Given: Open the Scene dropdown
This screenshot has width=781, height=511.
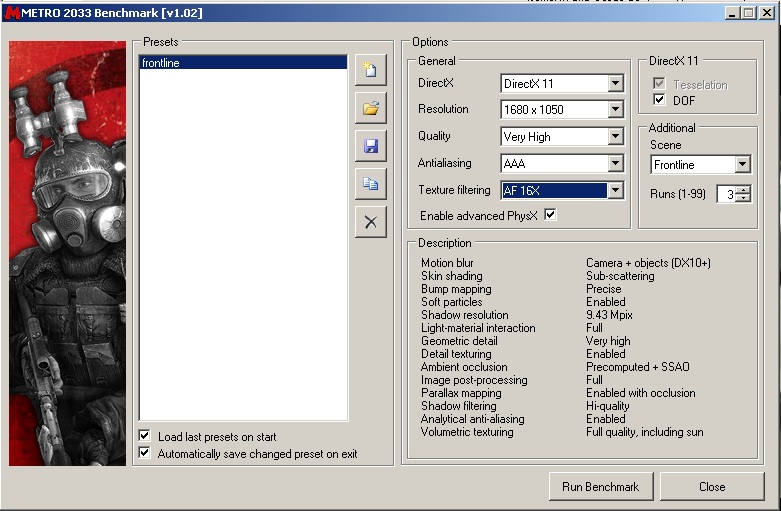Looking at the screenshot, I should [x=741, y=165].
